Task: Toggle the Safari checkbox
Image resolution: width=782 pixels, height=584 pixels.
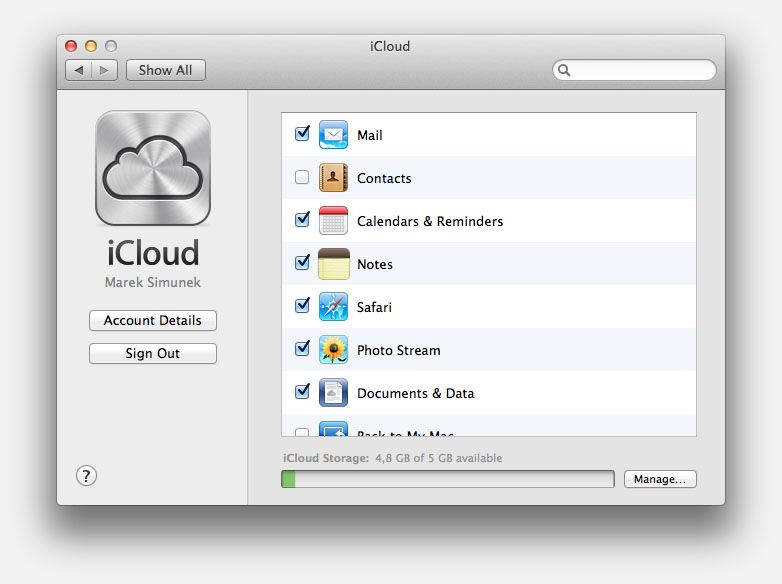Action: [302, 305]
